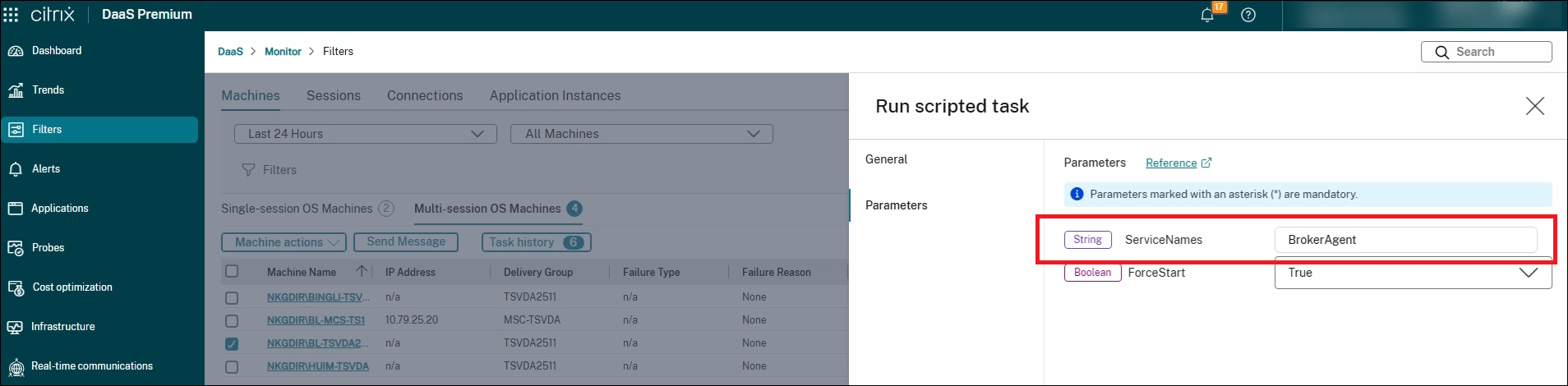Viewport: 1568px width, 386px height.
Task: Open the notifications bell icon
Action: coord(1207,15)
